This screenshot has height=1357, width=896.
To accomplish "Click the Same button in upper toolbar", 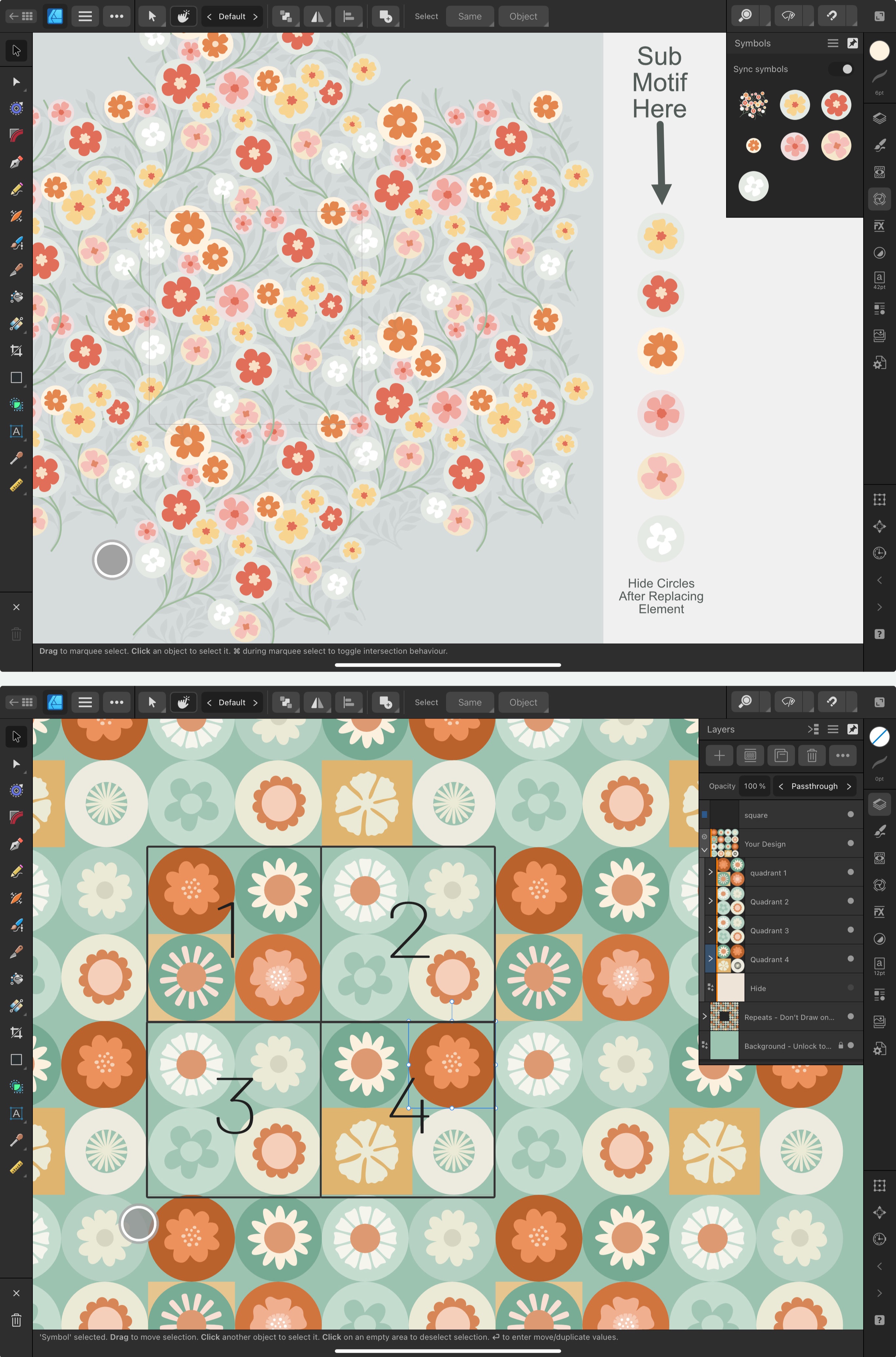I will click(x=470, y=16).
